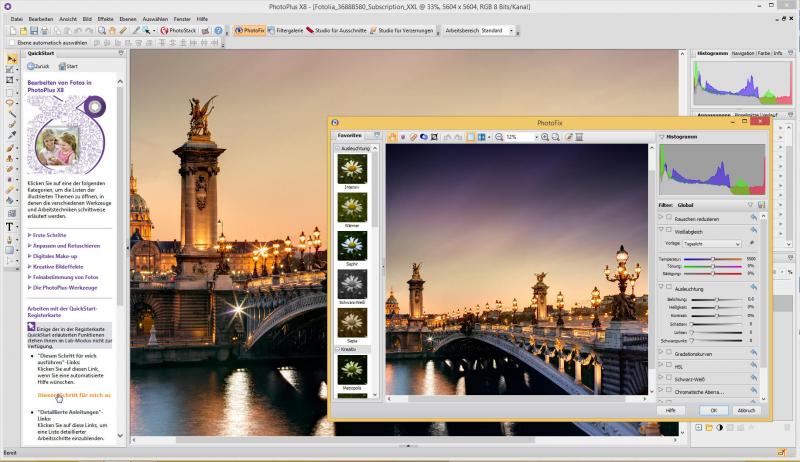
Task: Select the Move tool arrow
Action: click(11, 60)
